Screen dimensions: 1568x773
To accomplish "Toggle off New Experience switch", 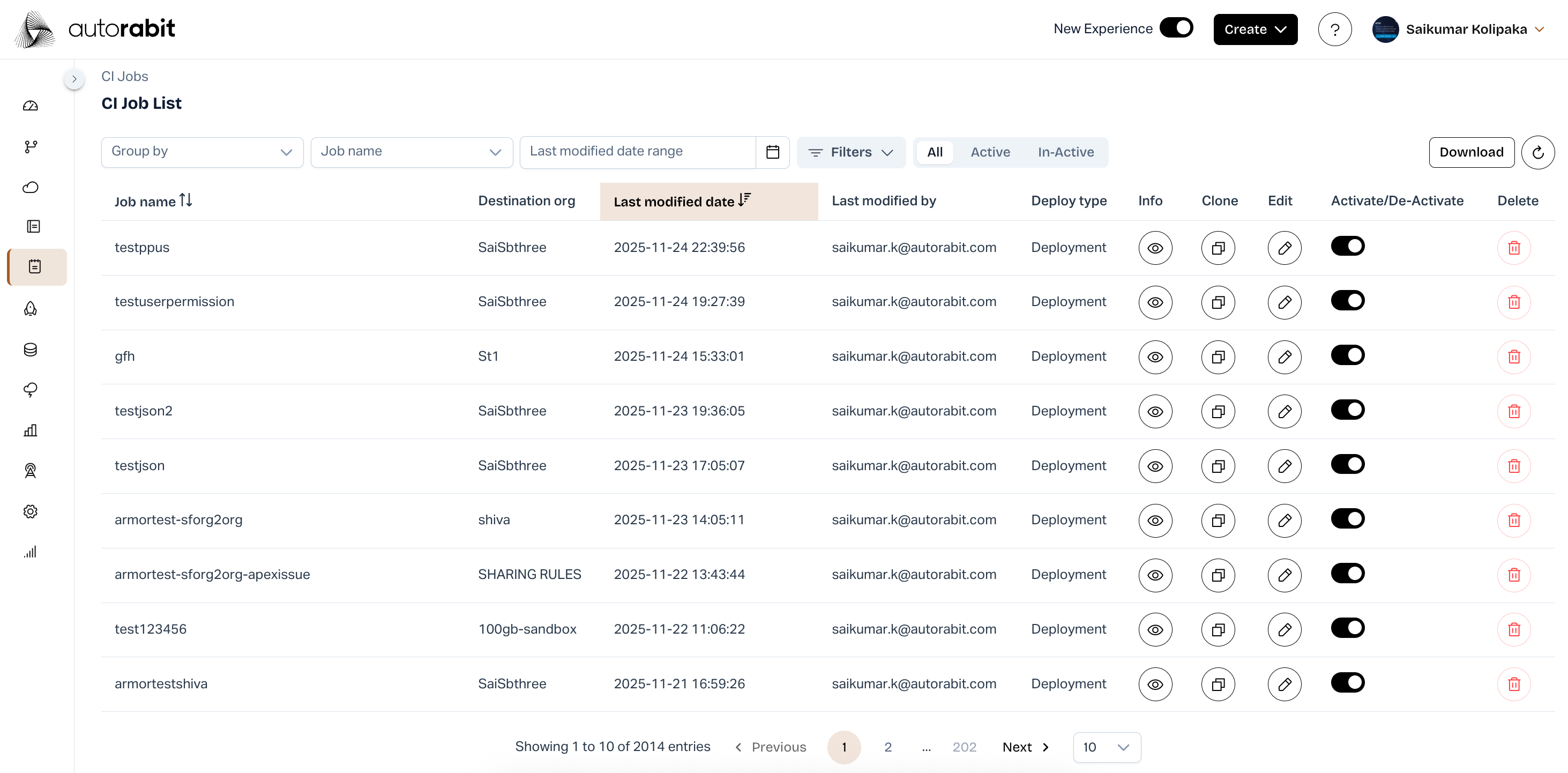I will point(1175,28).
